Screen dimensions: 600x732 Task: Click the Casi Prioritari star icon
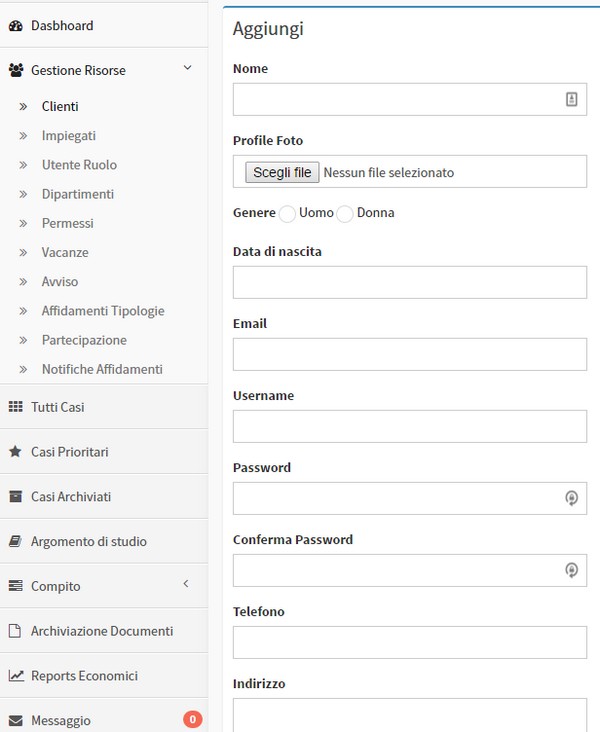(x=15, y=452)
